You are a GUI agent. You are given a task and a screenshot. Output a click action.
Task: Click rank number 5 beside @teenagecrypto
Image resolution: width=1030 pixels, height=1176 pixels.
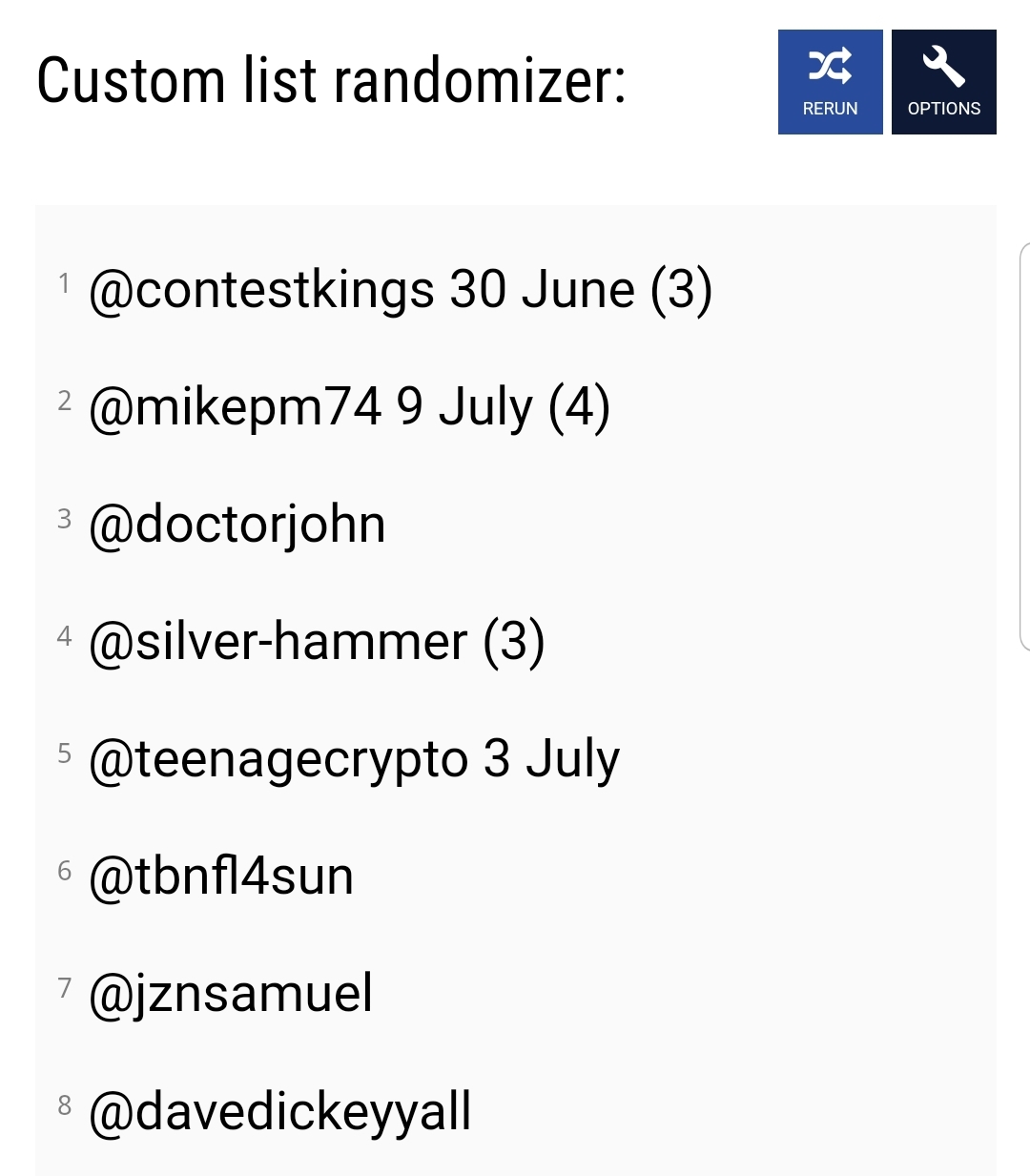click(64, 753)
